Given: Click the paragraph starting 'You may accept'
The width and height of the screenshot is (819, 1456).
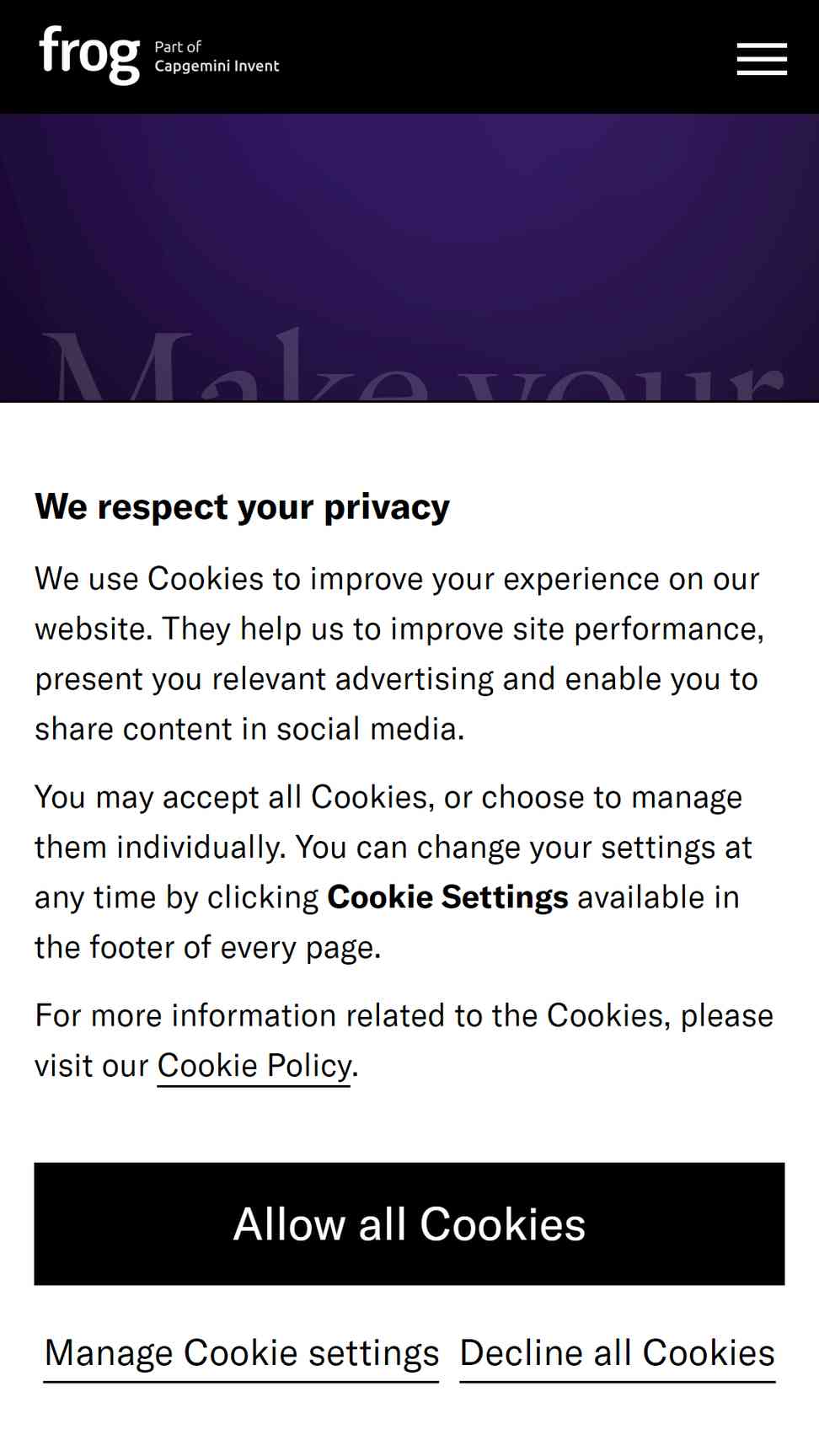Looking at the screenshot, I should [x=394, y=872].
